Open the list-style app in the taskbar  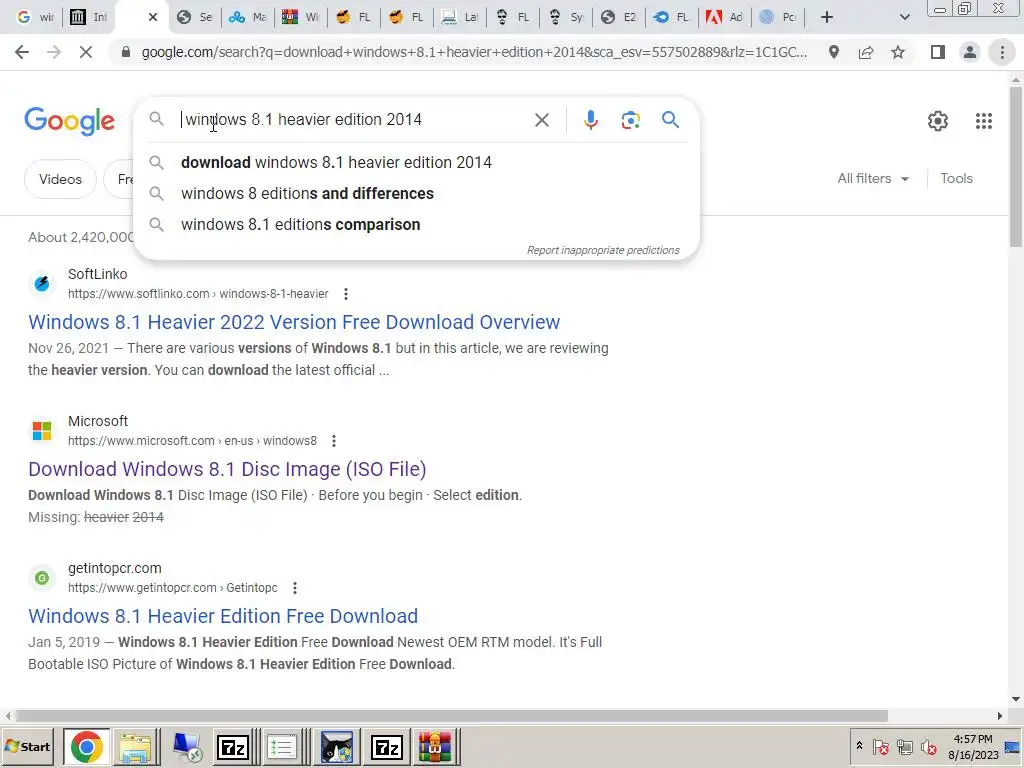click(282, 747)
